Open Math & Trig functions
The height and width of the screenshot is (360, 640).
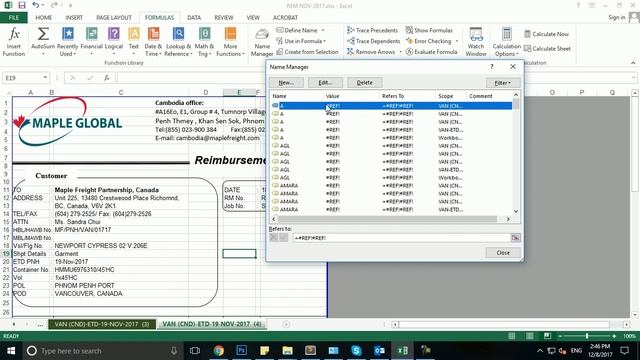click(204, 42)
